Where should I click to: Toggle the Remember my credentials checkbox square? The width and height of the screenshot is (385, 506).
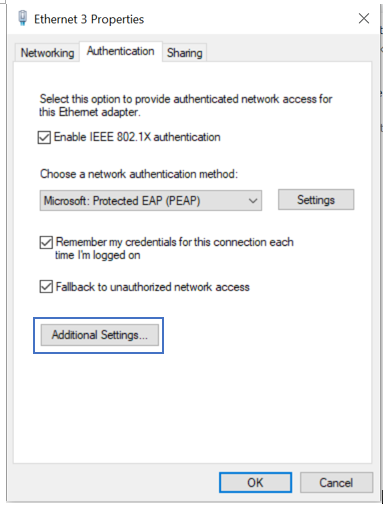click(x=46, y=242)
